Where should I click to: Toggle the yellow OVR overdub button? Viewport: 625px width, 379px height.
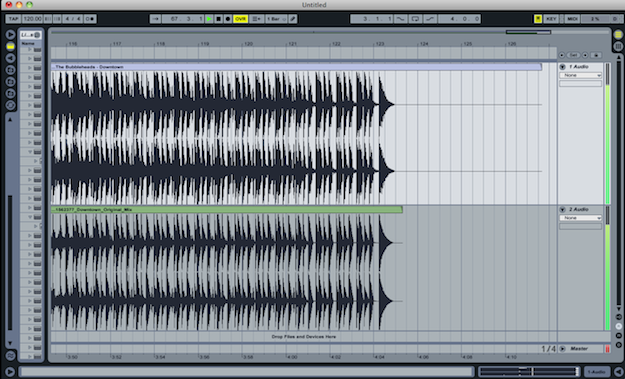pyautogui.click(x=240, y=19)
